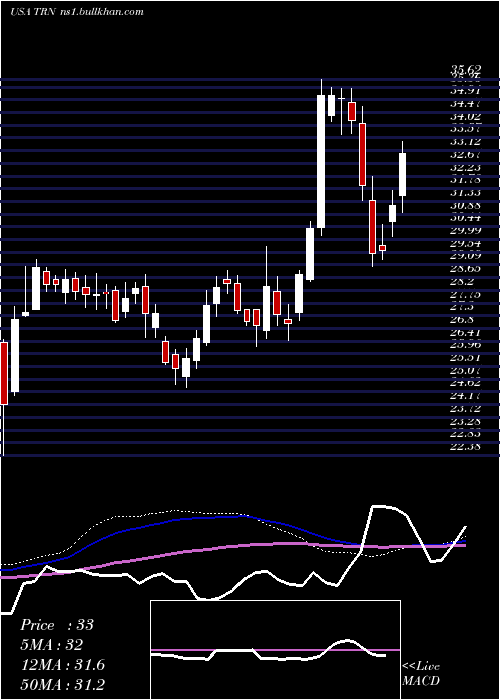Click the 30.44 price axis label
This screenshot has height=700, width=500.
point(466,218)
